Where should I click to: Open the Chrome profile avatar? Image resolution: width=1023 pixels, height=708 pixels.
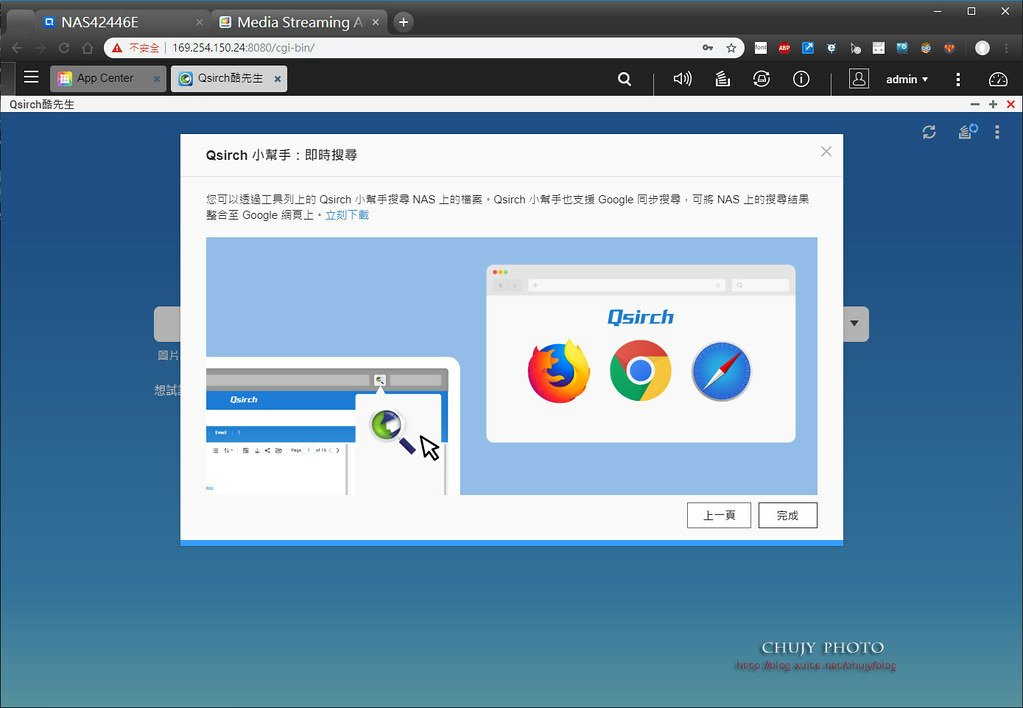click(983, 48)
